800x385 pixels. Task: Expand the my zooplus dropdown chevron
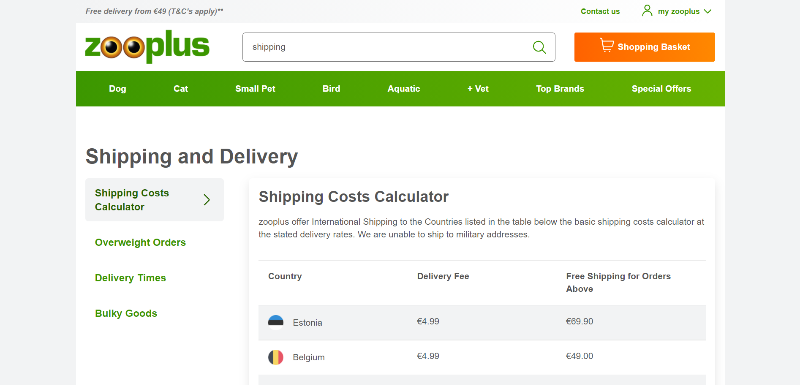click(x=707, y=11)
